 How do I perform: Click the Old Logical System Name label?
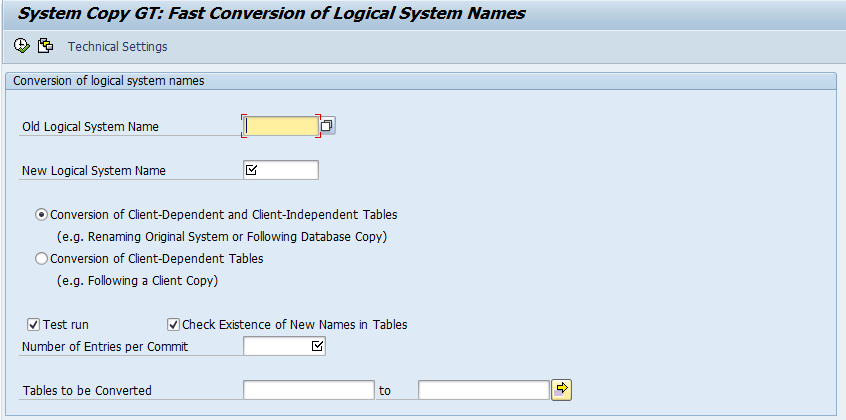(90, 127)
